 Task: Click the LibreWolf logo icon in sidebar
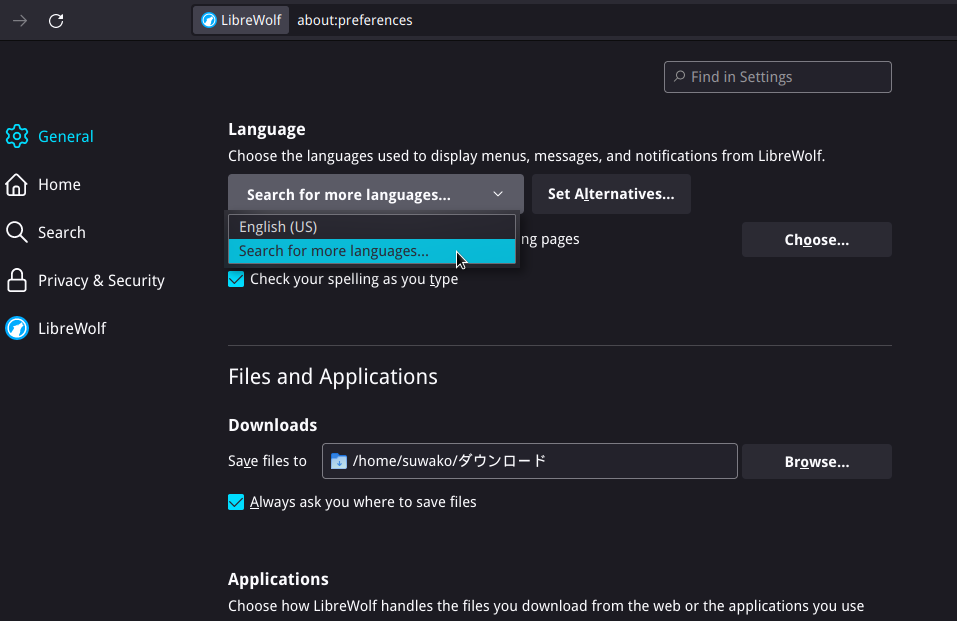click(x=17, y=328)
